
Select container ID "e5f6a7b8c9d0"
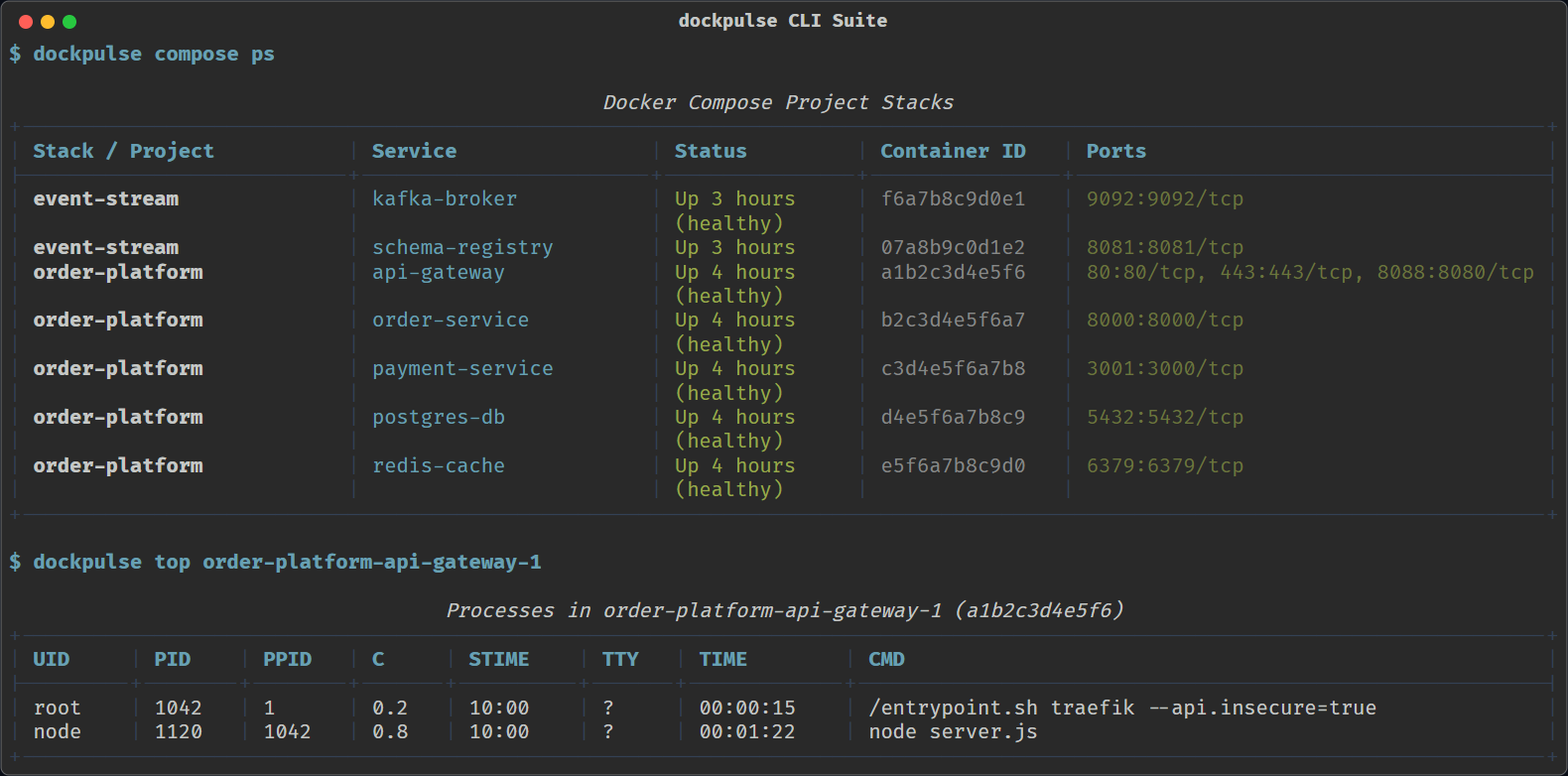953,466
